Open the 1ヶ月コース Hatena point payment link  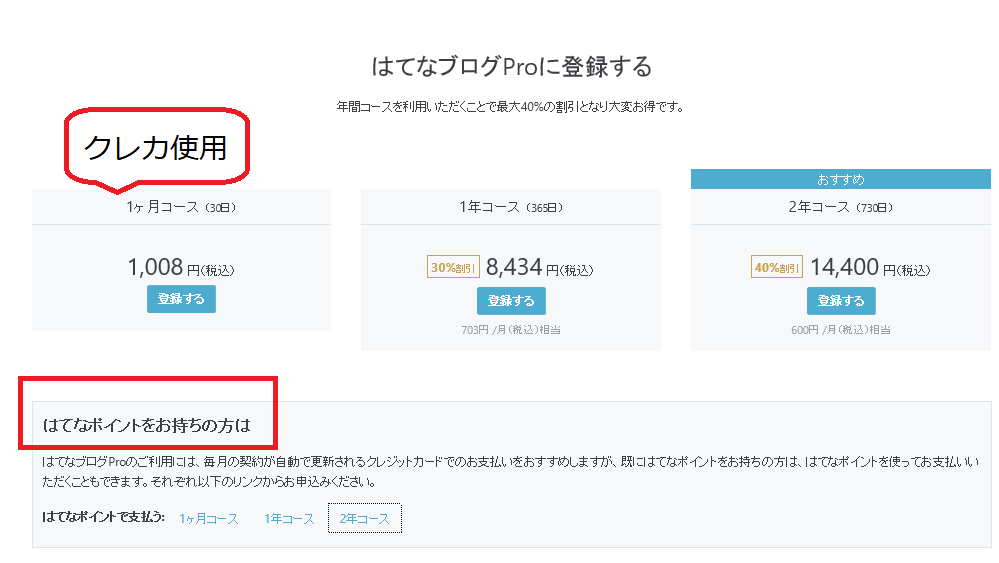click(209, 519)
